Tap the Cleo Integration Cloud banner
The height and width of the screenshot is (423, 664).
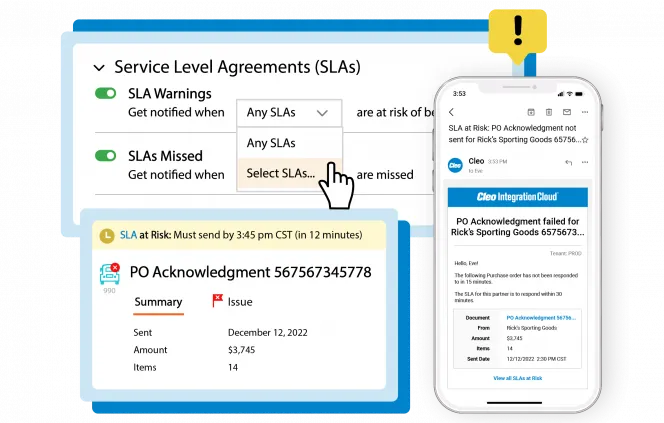point(517,197)
